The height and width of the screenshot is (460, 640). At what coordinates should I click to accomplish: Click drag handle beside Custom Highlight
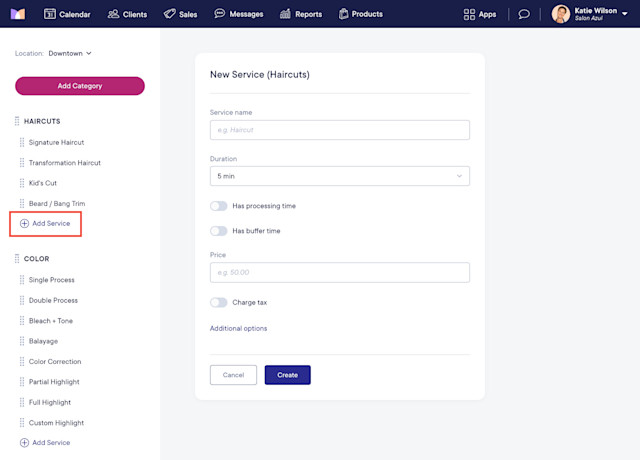22,422
